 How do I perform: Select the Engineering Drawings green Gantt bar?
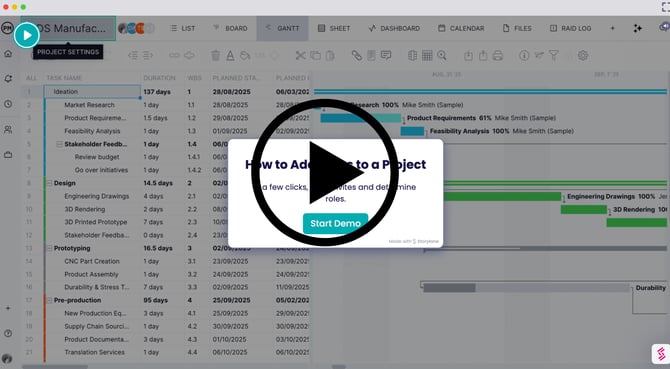(x=502, y=196)
